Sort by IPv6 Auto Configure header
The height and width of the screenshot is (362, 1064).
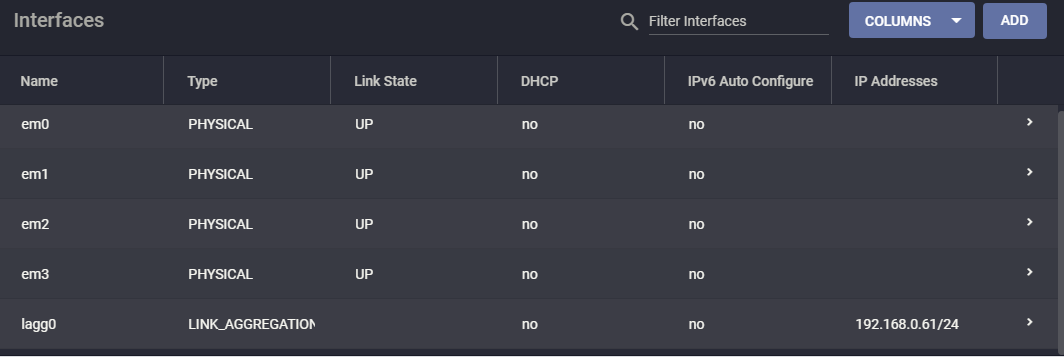click(750, 81)
